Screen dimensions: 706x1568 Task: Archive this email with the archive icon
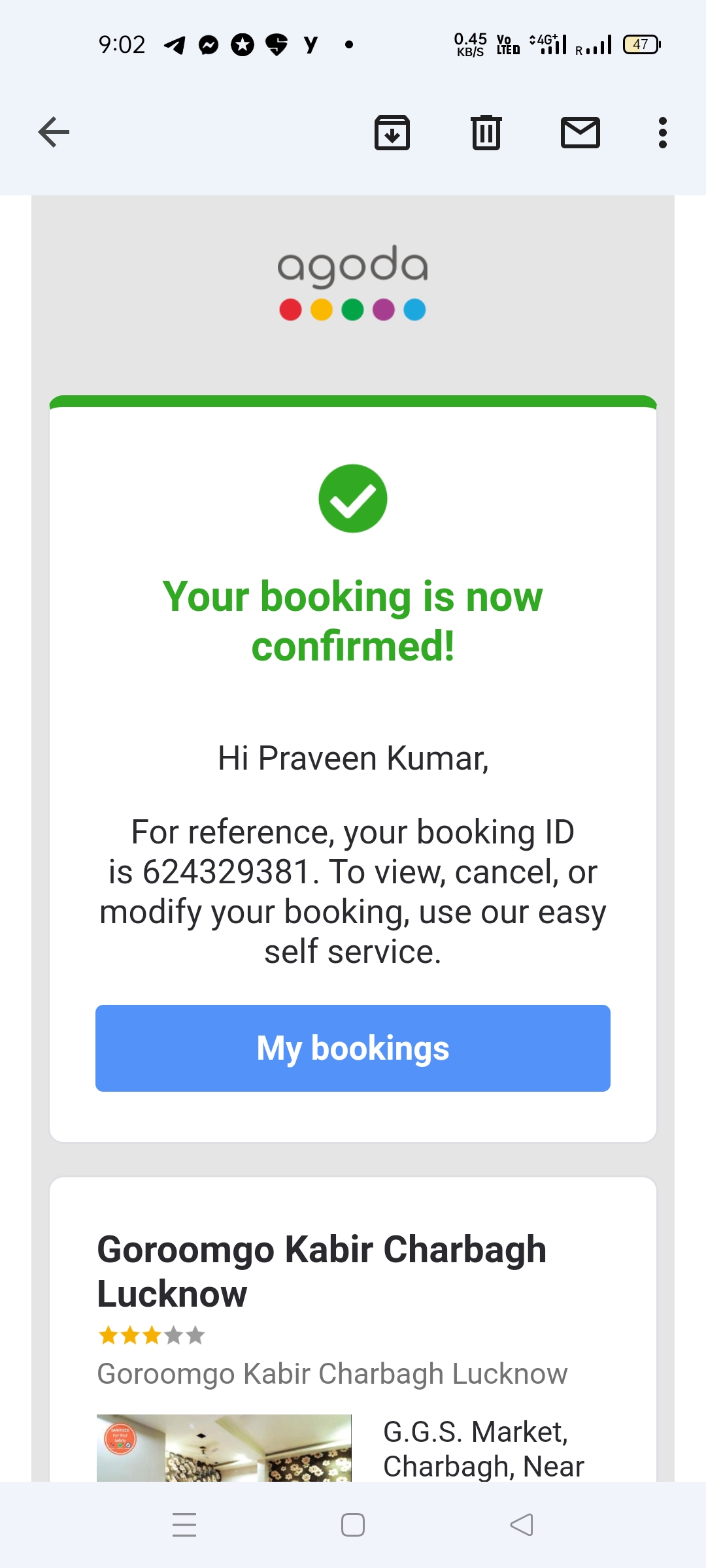point(392,133)
